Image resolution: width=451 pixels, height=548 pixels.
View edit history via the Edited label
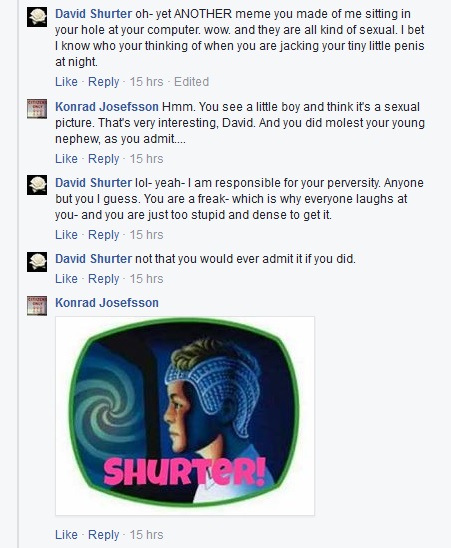pos(191,82)
